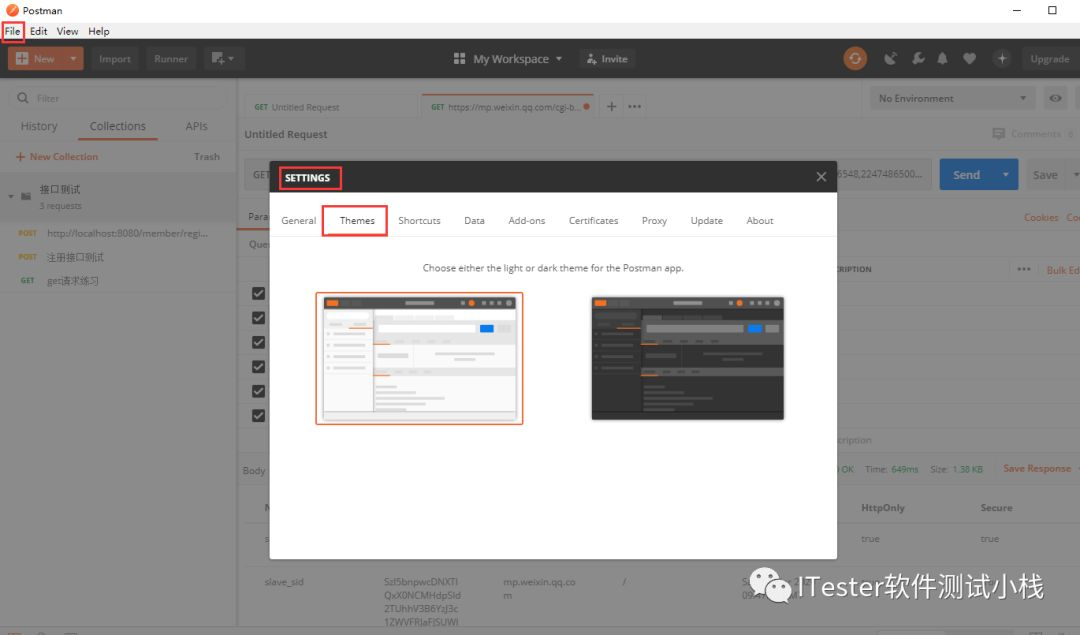Switch to the mp.weixin.qq.com request tab
Viewport: 1080px width, 635px height.
[x=510, y=107]
